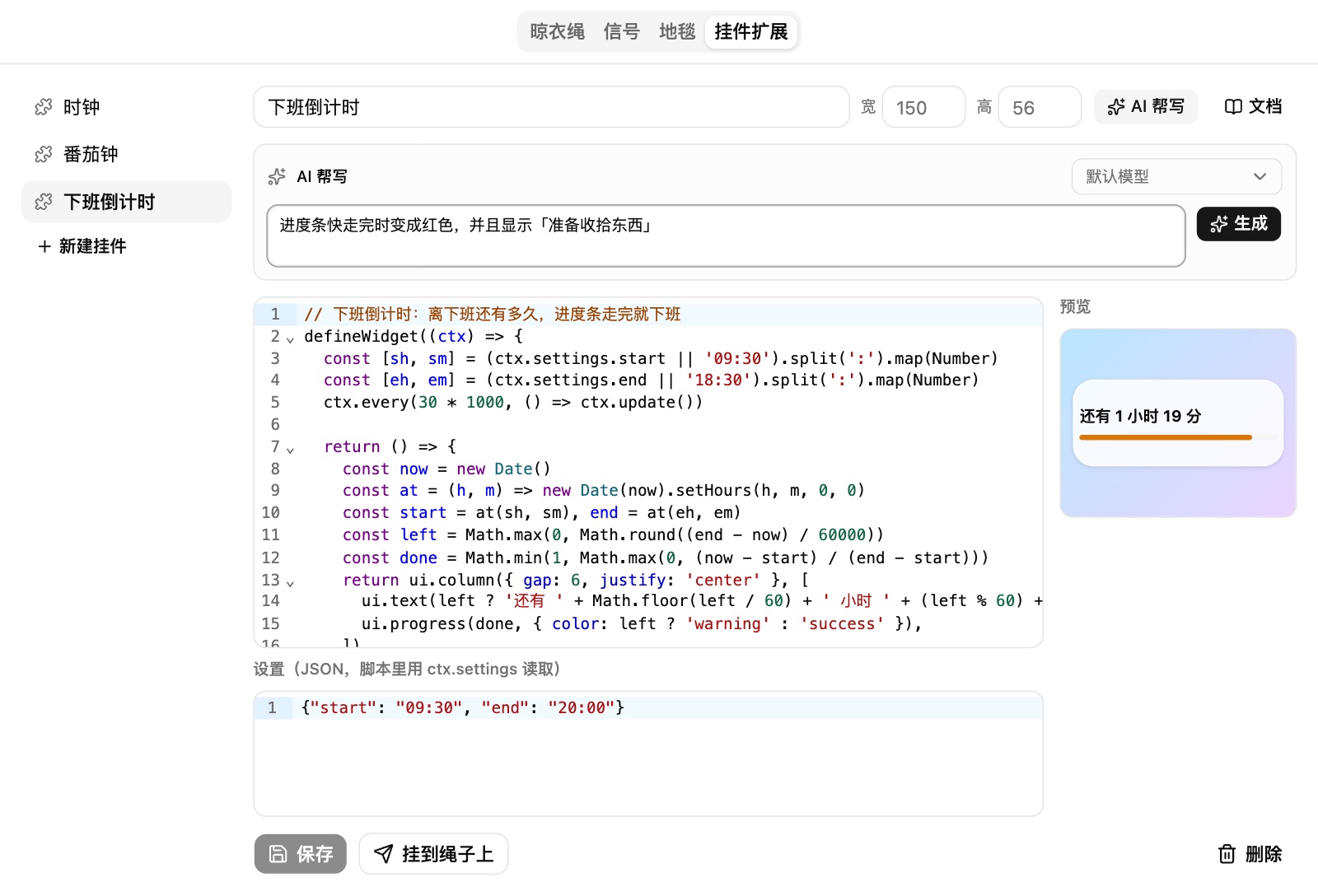
Task: Click 生成 button
Action: tap(1239, 224)
